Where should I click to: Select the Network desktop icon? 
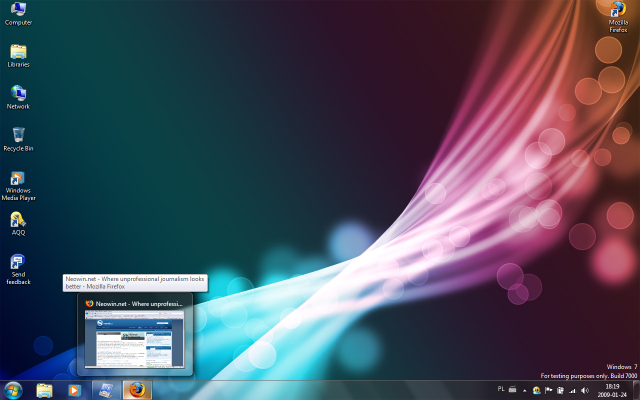click(18, 98)
